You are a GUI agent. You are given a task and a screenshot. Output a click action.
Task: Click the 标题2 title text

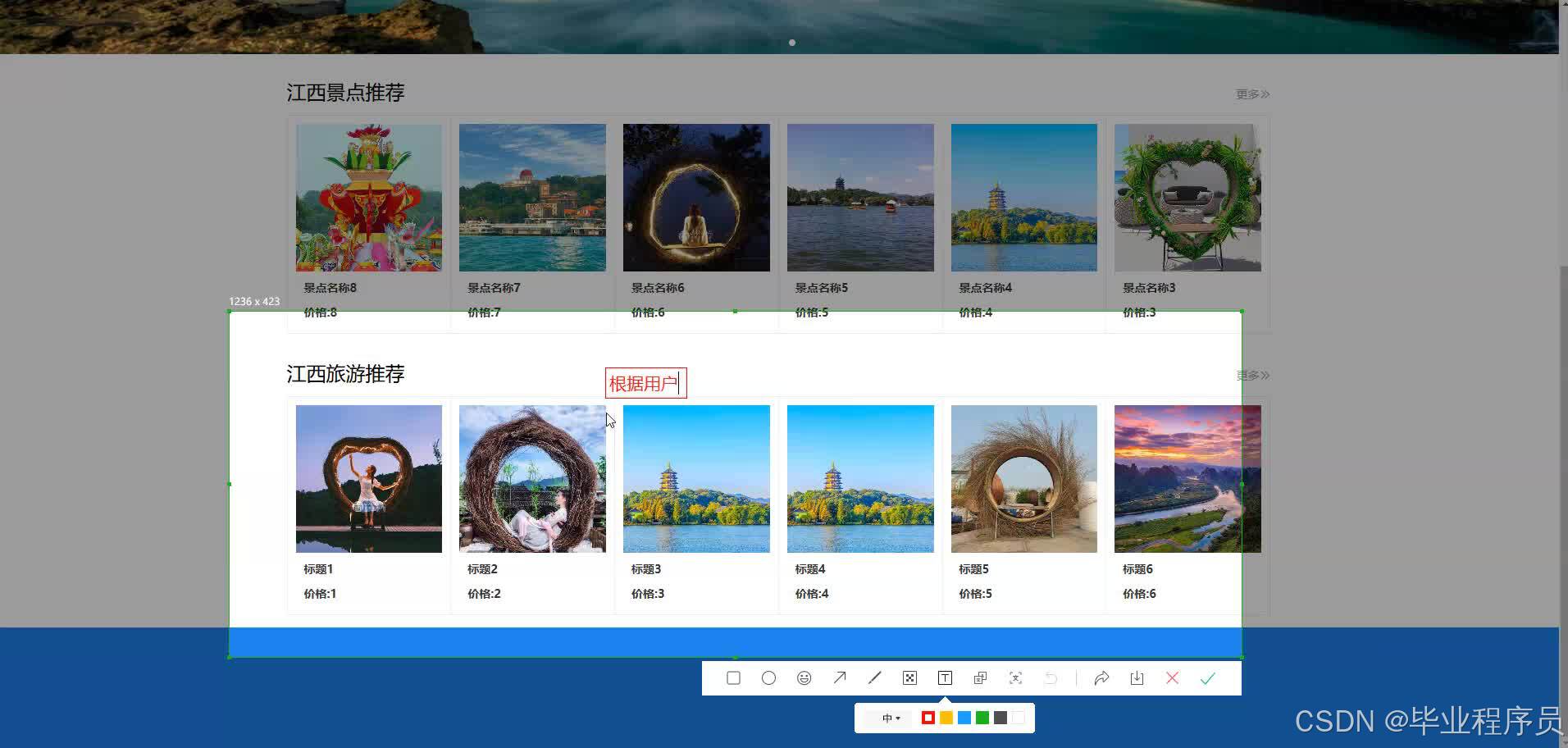click(x=482, y=569)
